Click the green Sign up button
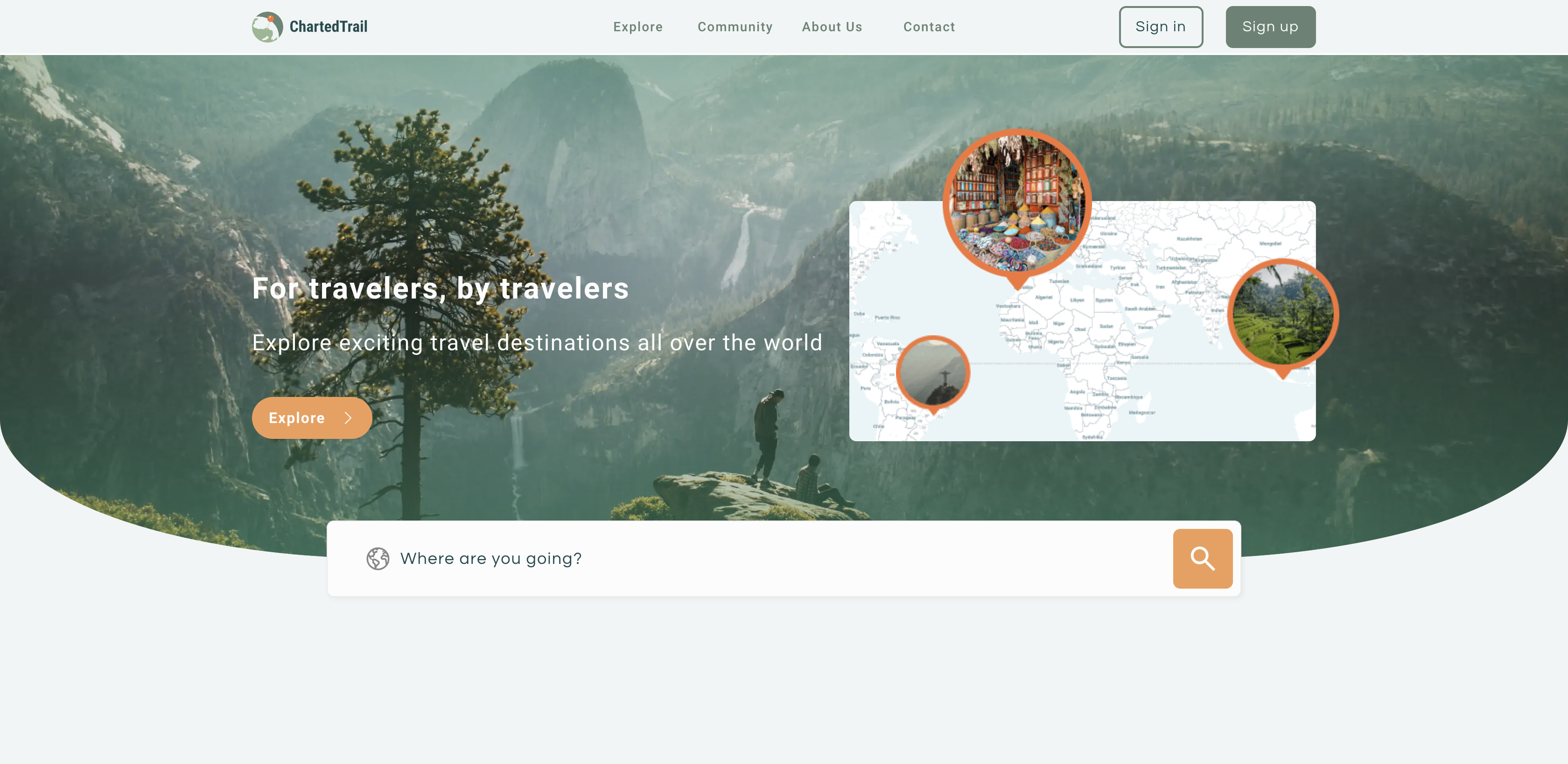The image size is (1568, 764). click(x=1270, y=27)
